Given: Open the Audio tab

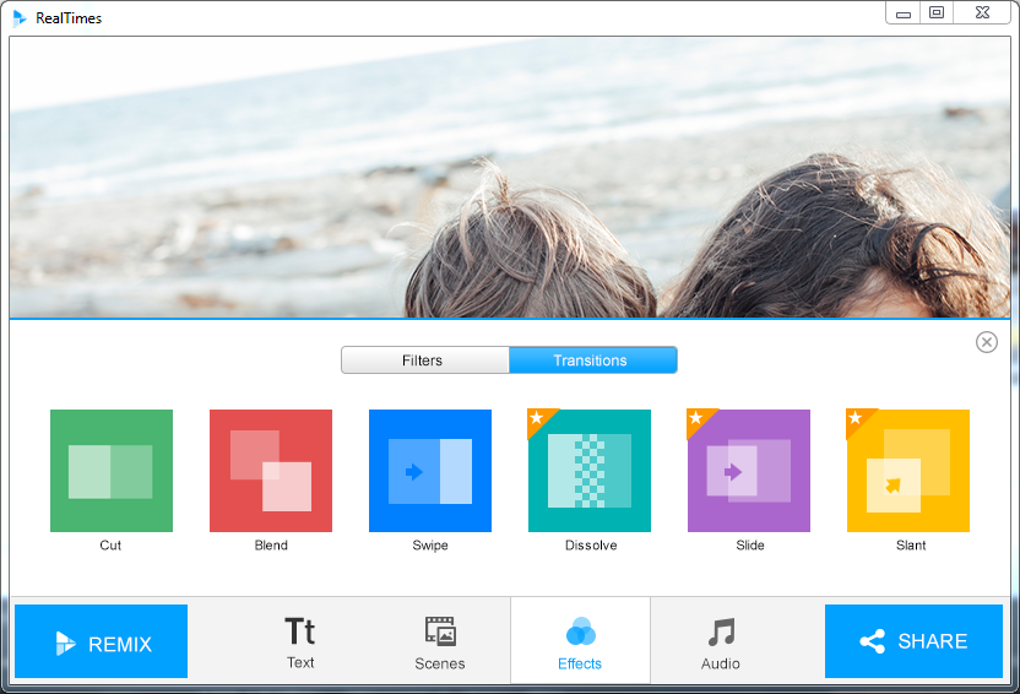Looking at the screenshot, I should pyautogui.click(x=720, y=641).
